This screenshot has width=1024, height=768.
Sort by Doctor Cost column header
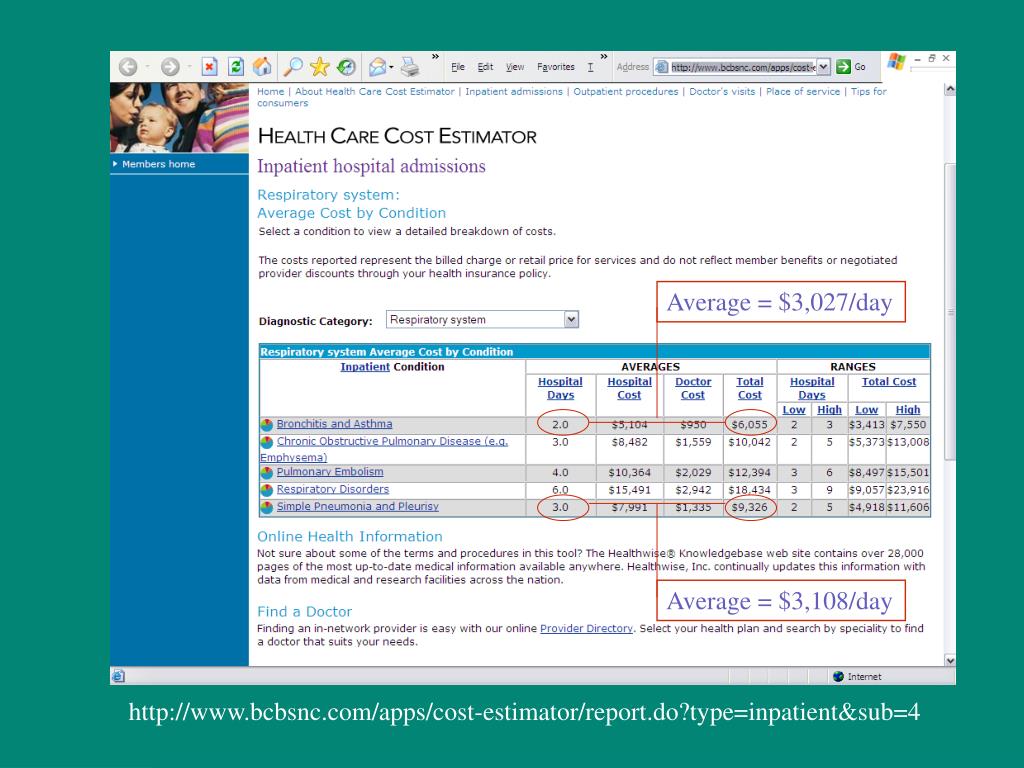[693, 388]
